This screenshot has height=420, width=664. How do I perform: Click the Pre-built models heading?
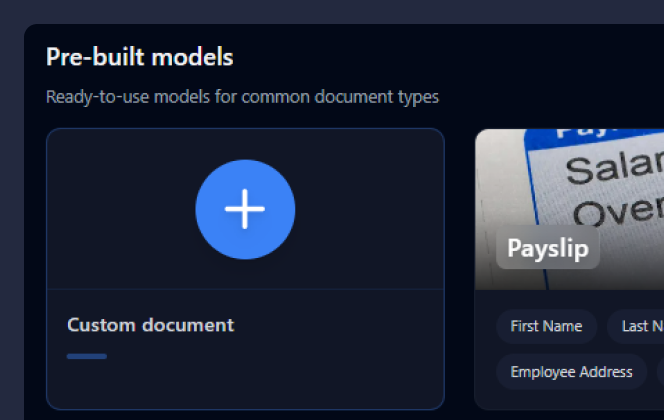point(139,57)
